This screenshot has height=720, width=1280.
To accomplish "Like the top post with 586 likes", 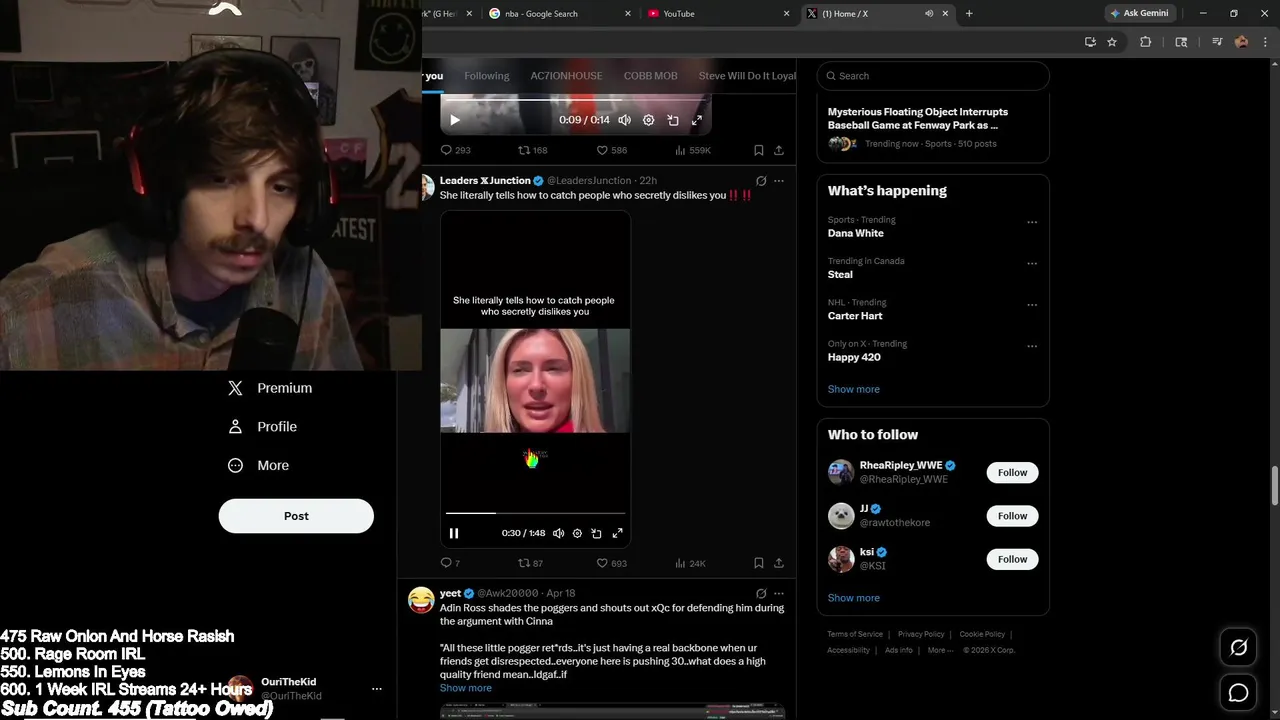I will (611, 150).
